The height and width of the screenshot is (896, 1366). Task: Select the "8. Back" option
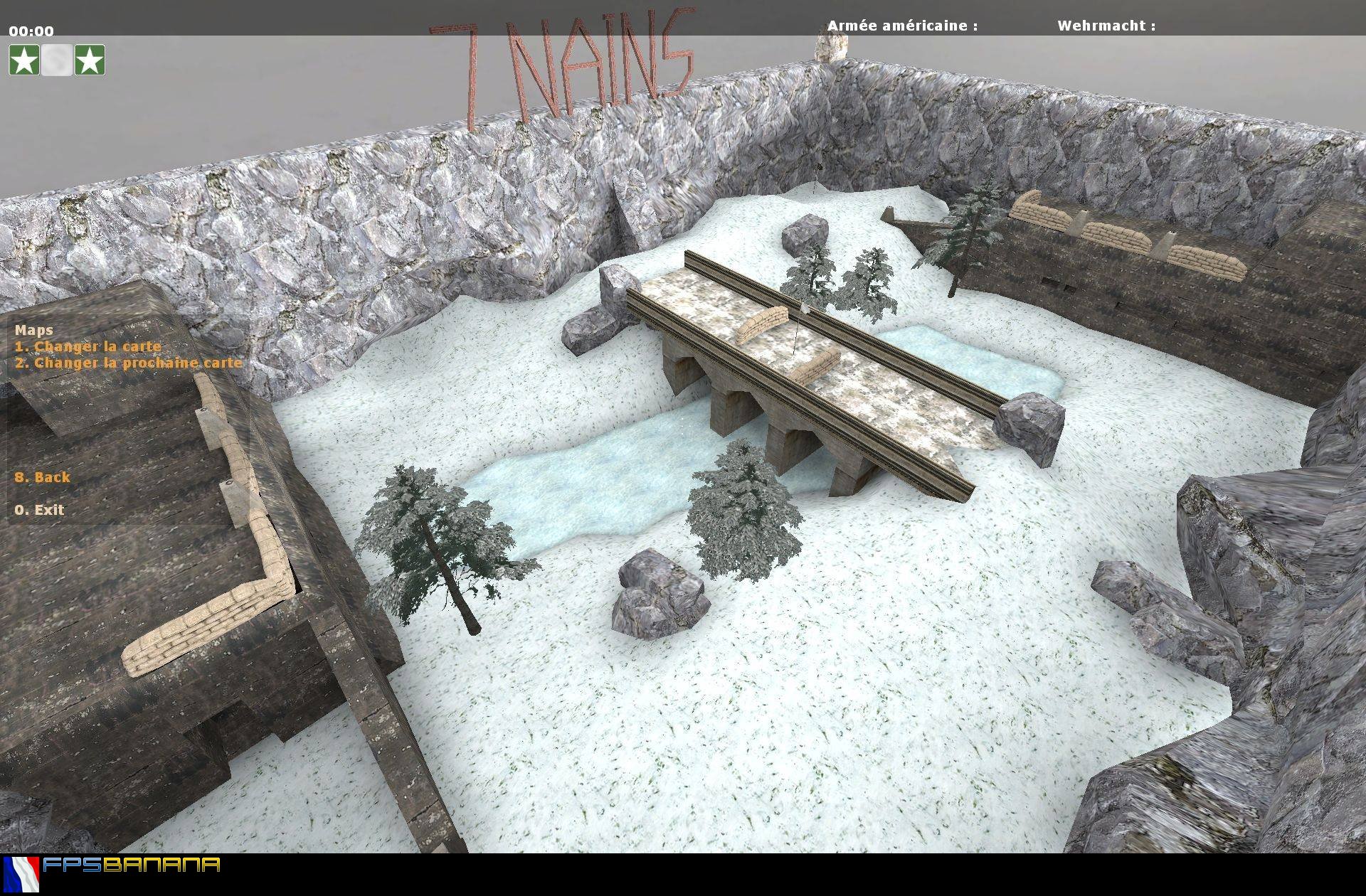[x=43, y=477]
